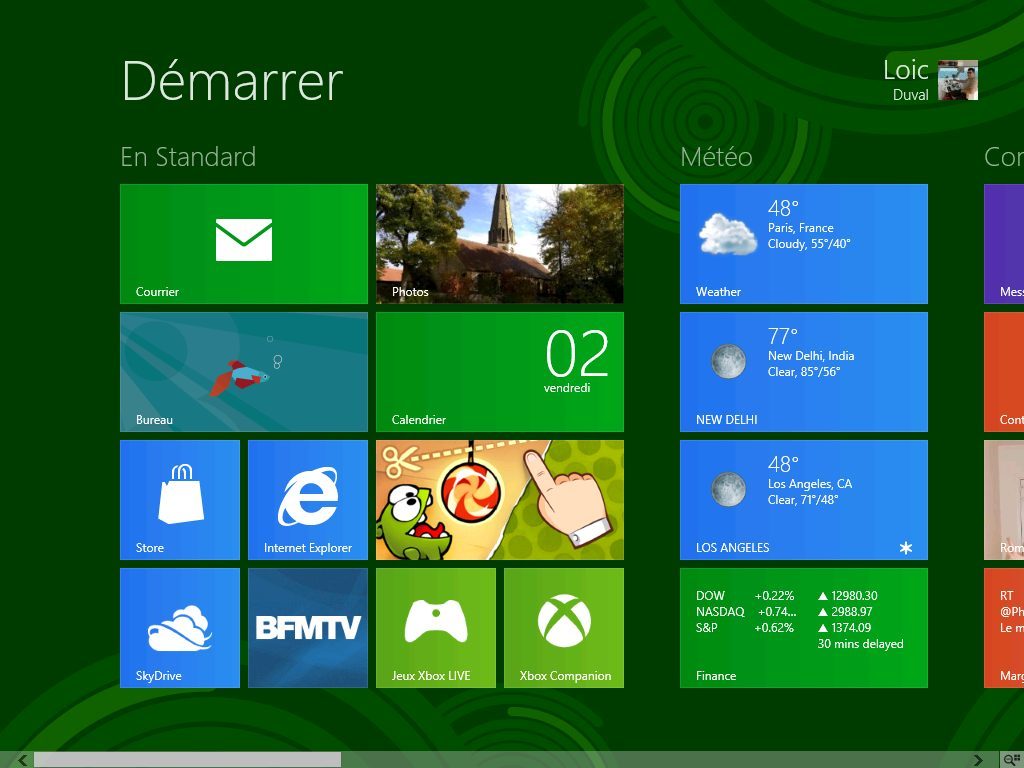The height and width of the screenshot is (768, 1024).
Task: Open the Photos tile with church image
Action: pos(499,243)
